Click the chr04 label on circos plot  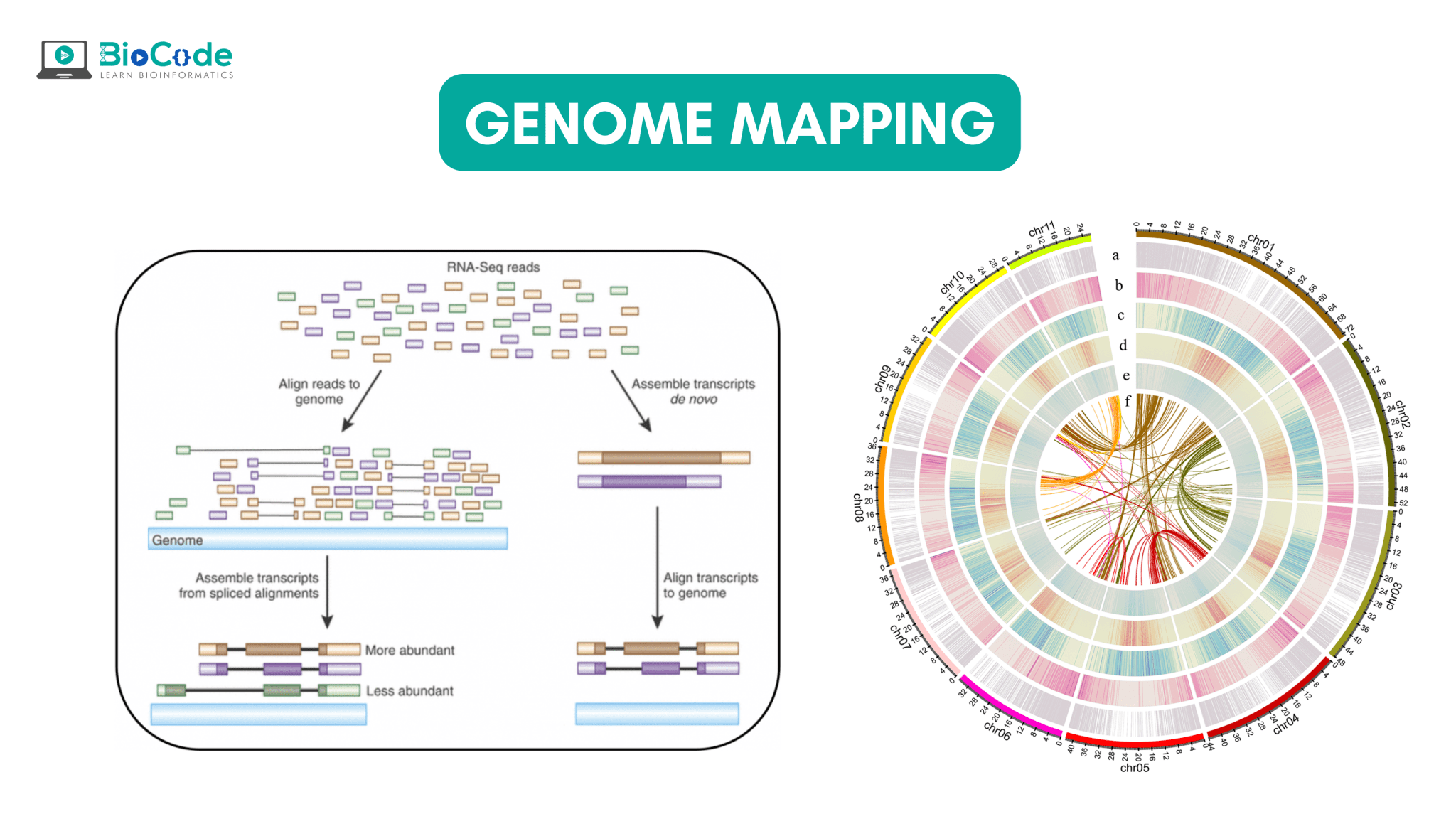pos(1285,724)
